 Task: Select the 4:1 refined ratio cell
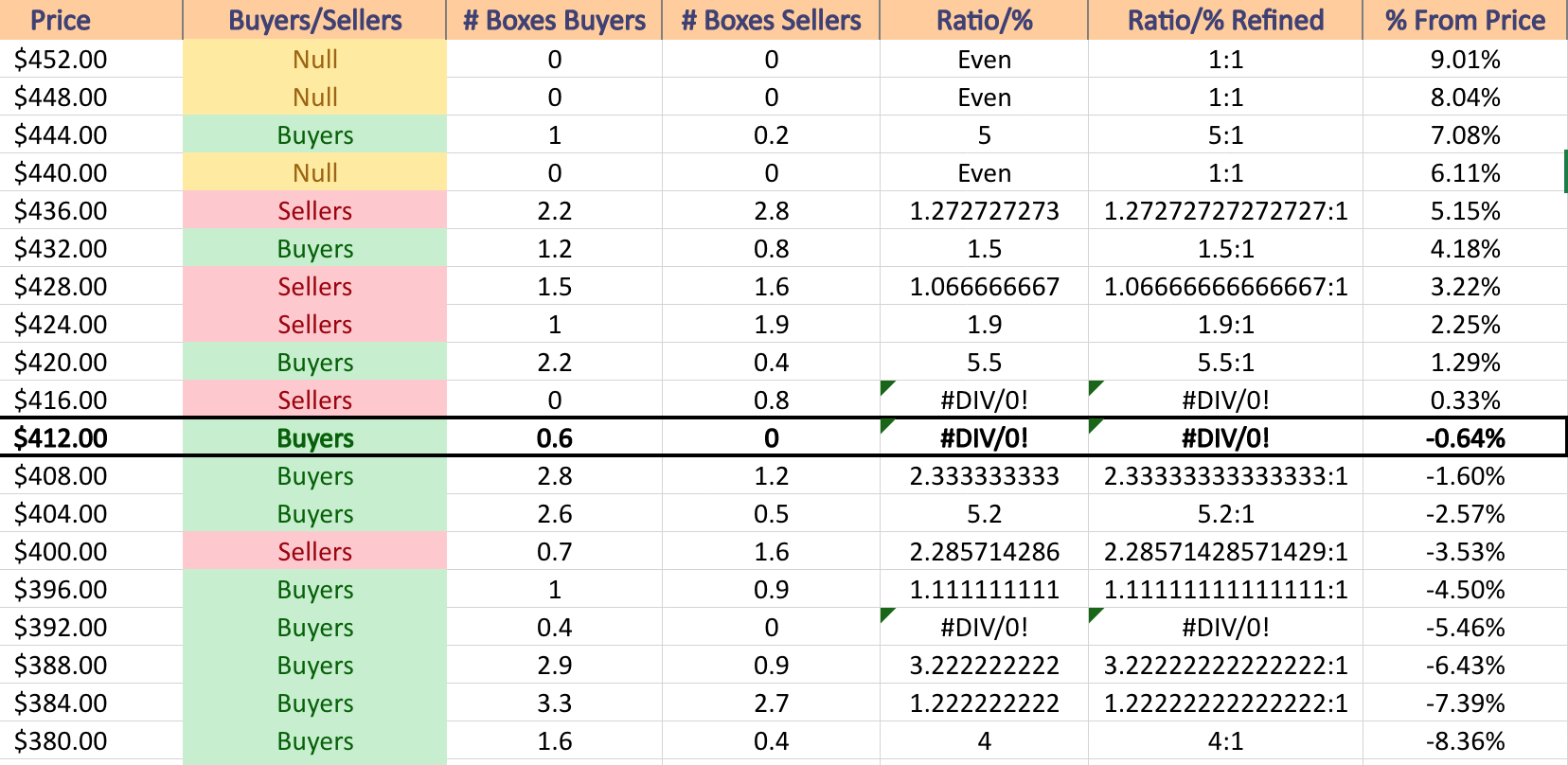(x=1225, y=740)
